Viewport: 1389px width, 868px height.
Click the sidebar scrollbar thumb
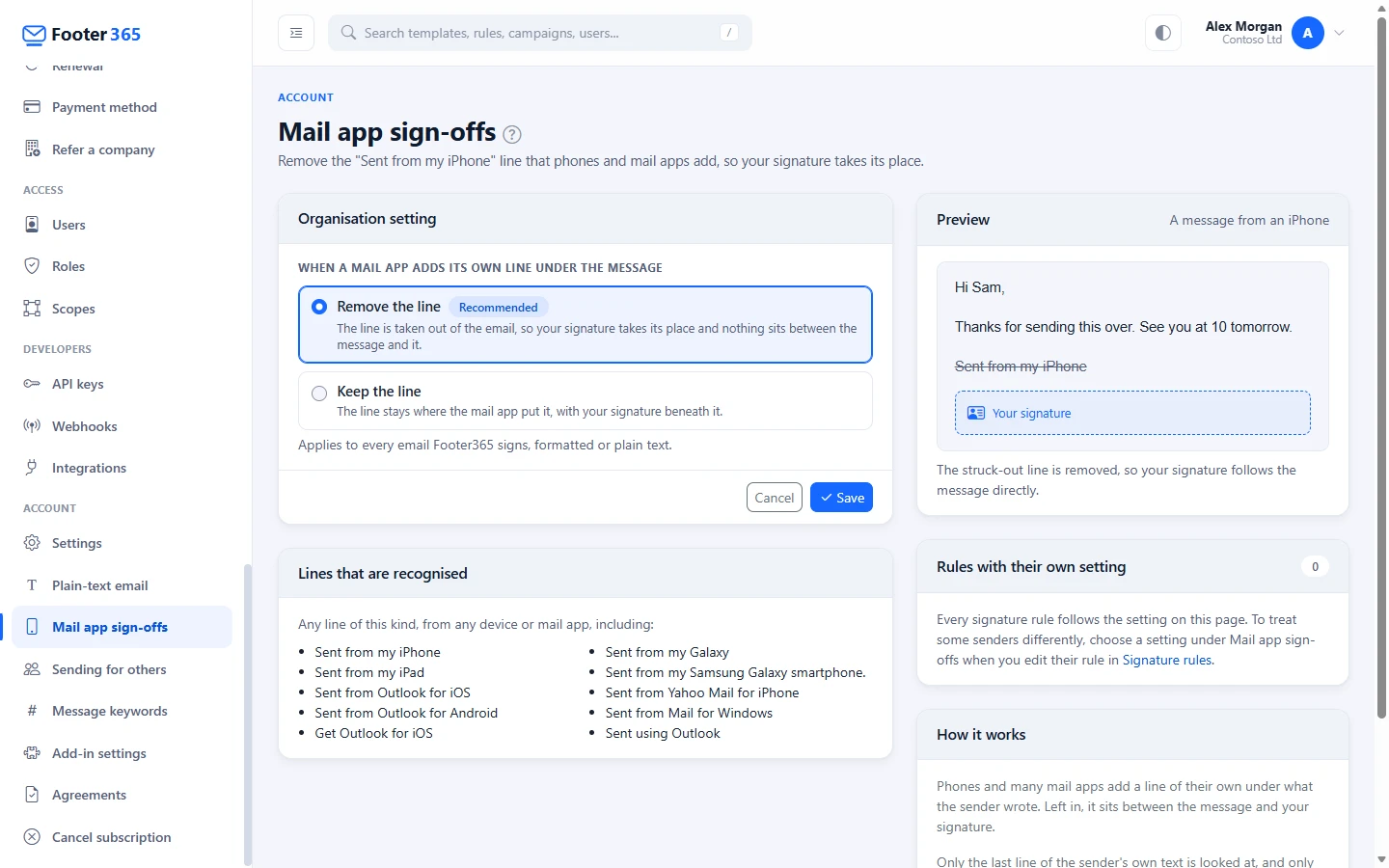coord(248,714)
